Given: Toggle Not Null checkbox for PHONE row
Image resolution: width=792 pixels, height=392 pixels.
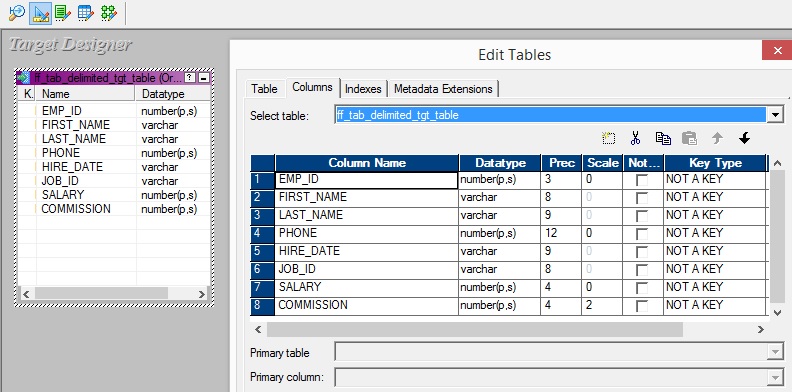Looking at the screenshot, I should pos(642,234).
